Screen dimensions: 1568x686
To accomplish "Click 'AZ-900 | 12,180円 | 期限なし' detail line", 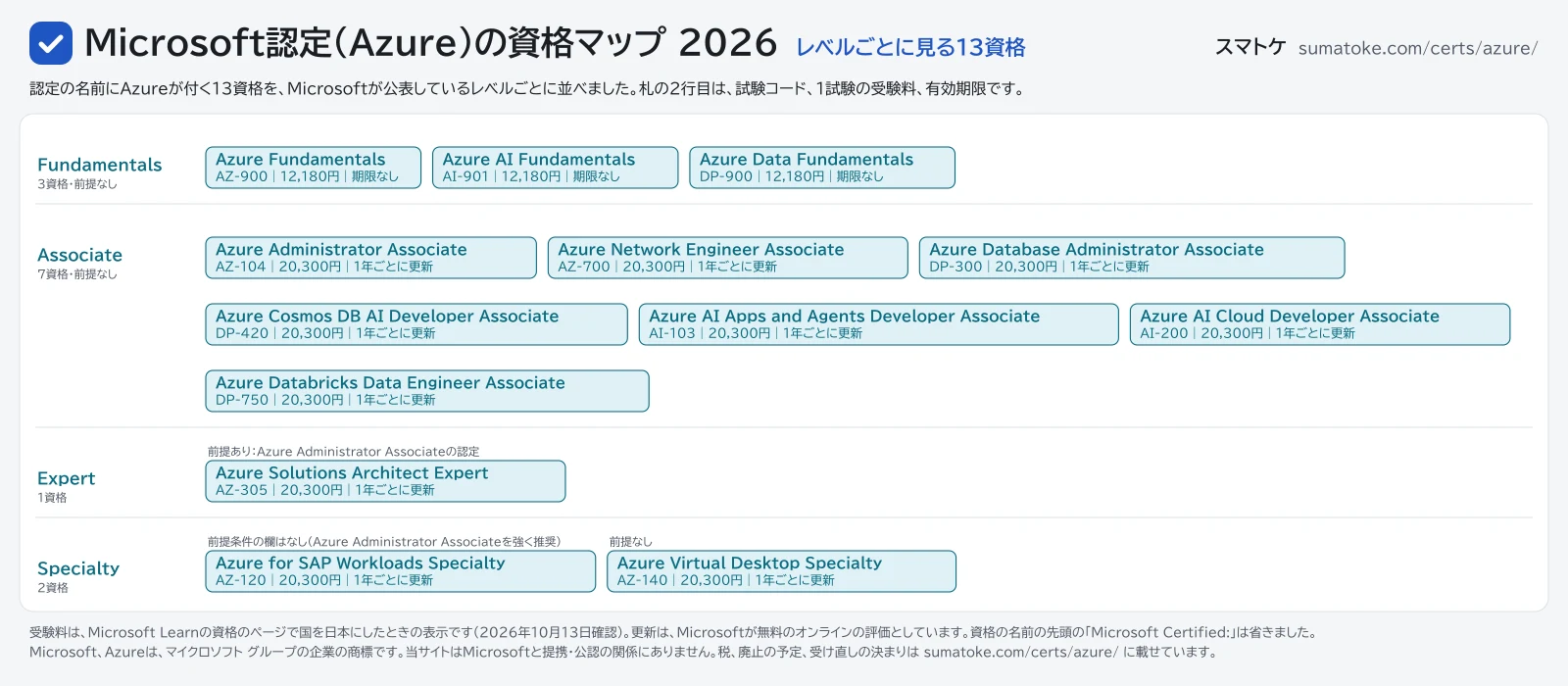I will point(307,176).
